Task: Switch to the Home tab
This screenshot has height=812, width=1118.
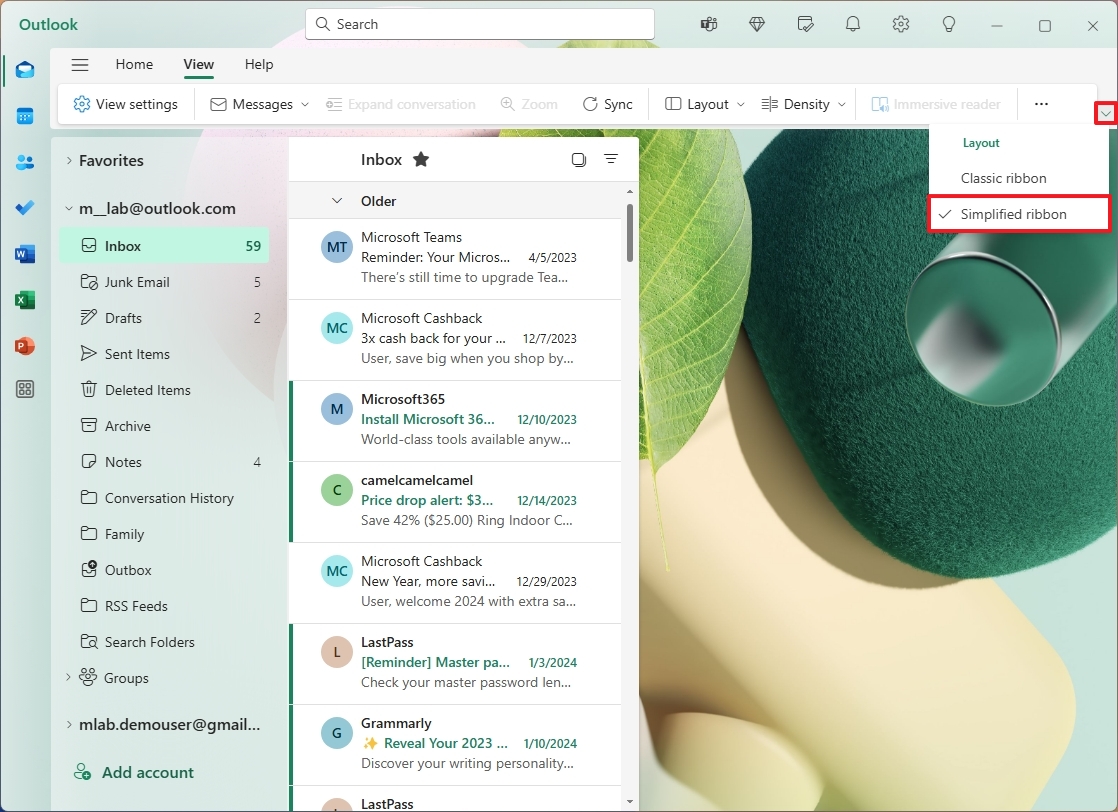Action: click(x=134, y=64)
